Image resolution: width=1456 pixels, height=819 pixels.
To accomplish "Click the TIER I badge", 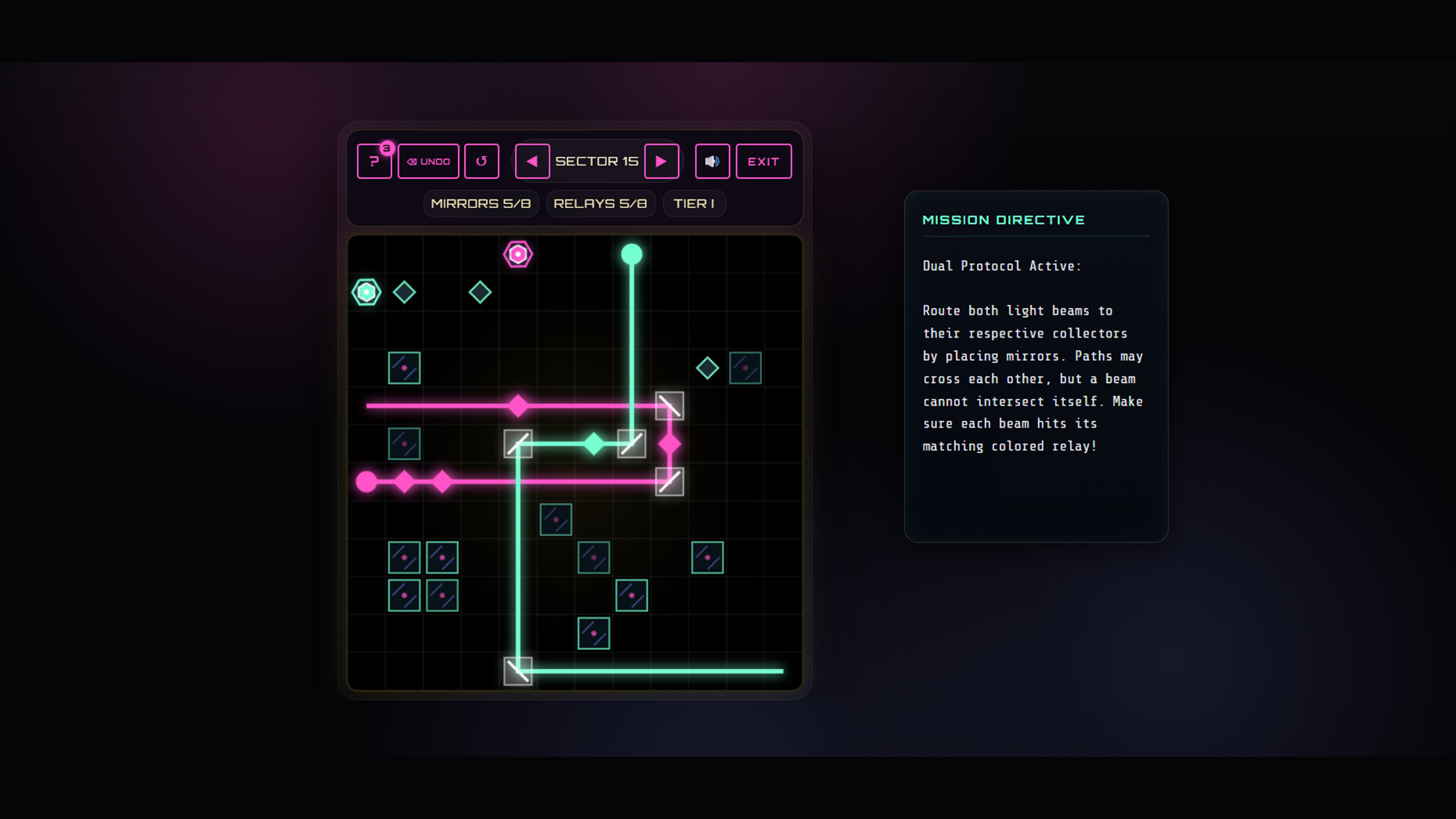I will [694, 203].
